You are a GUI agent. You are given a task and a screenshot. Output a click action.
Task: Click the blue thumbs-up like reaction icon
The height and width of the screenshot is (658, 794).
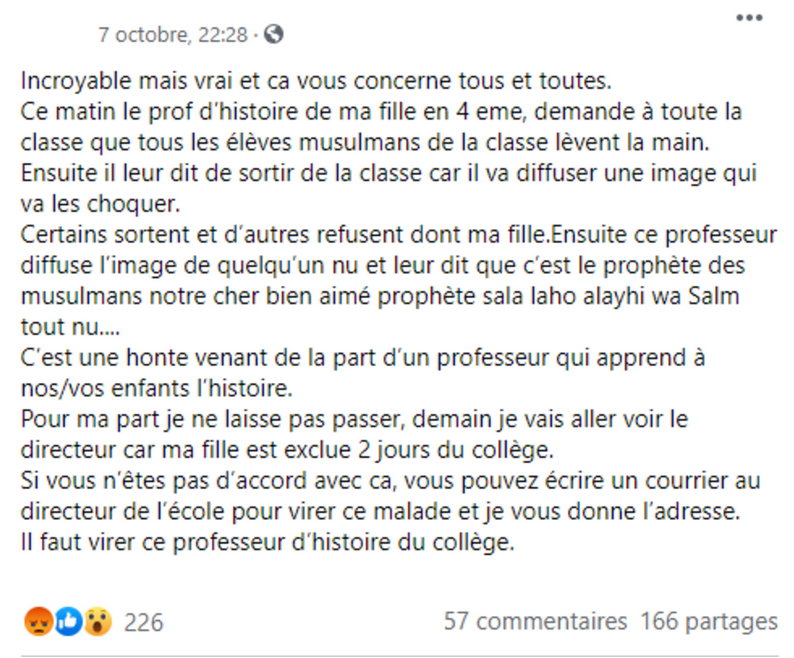(x=68, y=621)
